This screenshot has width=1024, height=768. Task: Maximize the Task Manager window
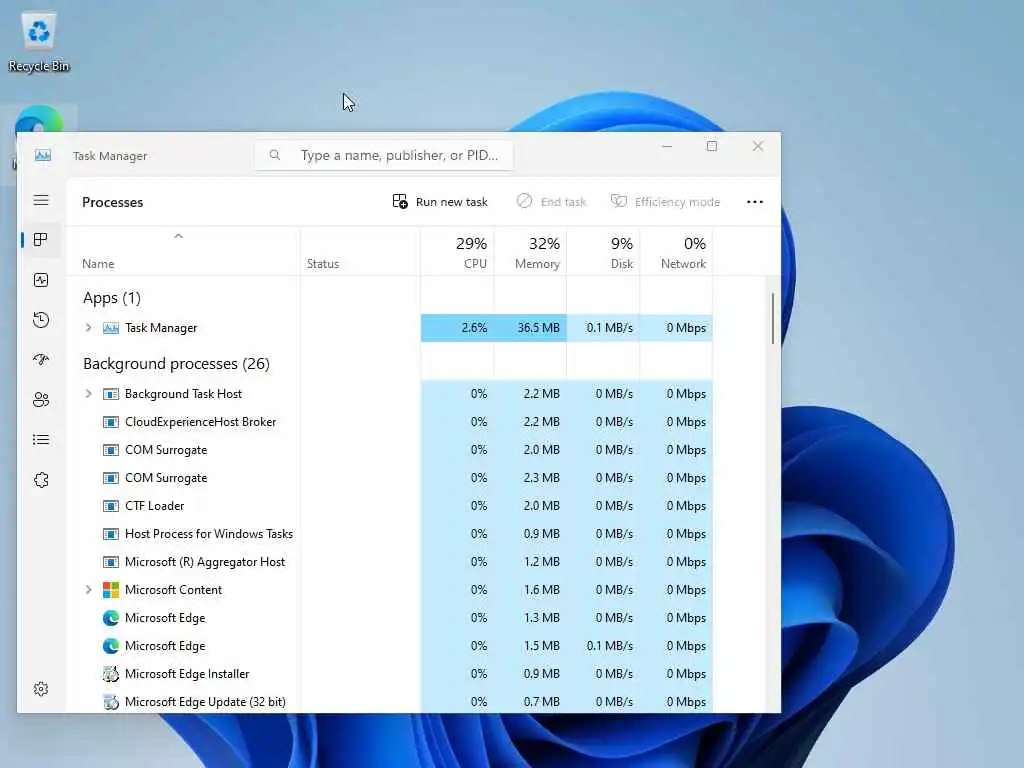(712, 146)
